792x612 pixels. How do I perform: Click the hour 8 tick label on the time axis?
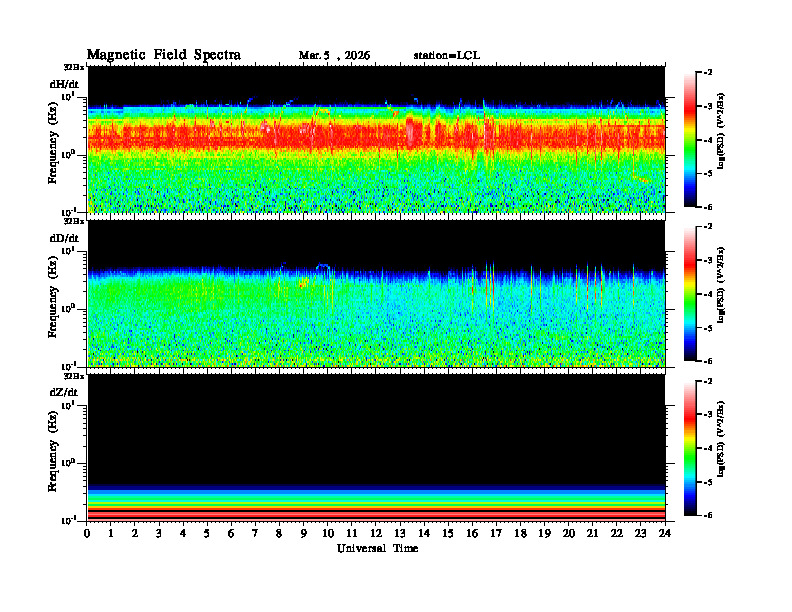click(x=279, y=533)
